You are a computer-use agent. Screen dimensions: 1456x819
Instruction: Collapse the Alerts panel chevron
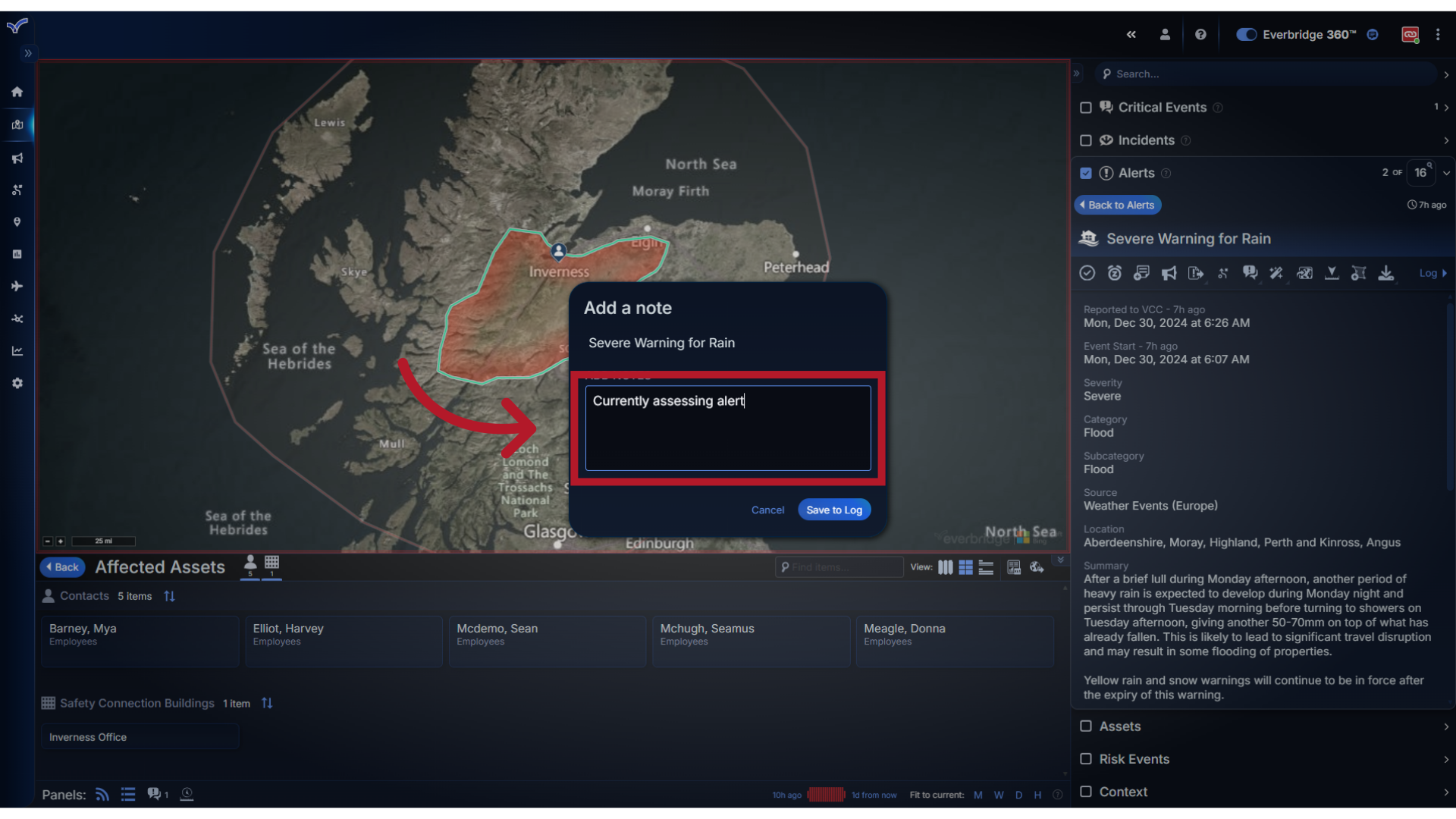[x=1447, y=173]
